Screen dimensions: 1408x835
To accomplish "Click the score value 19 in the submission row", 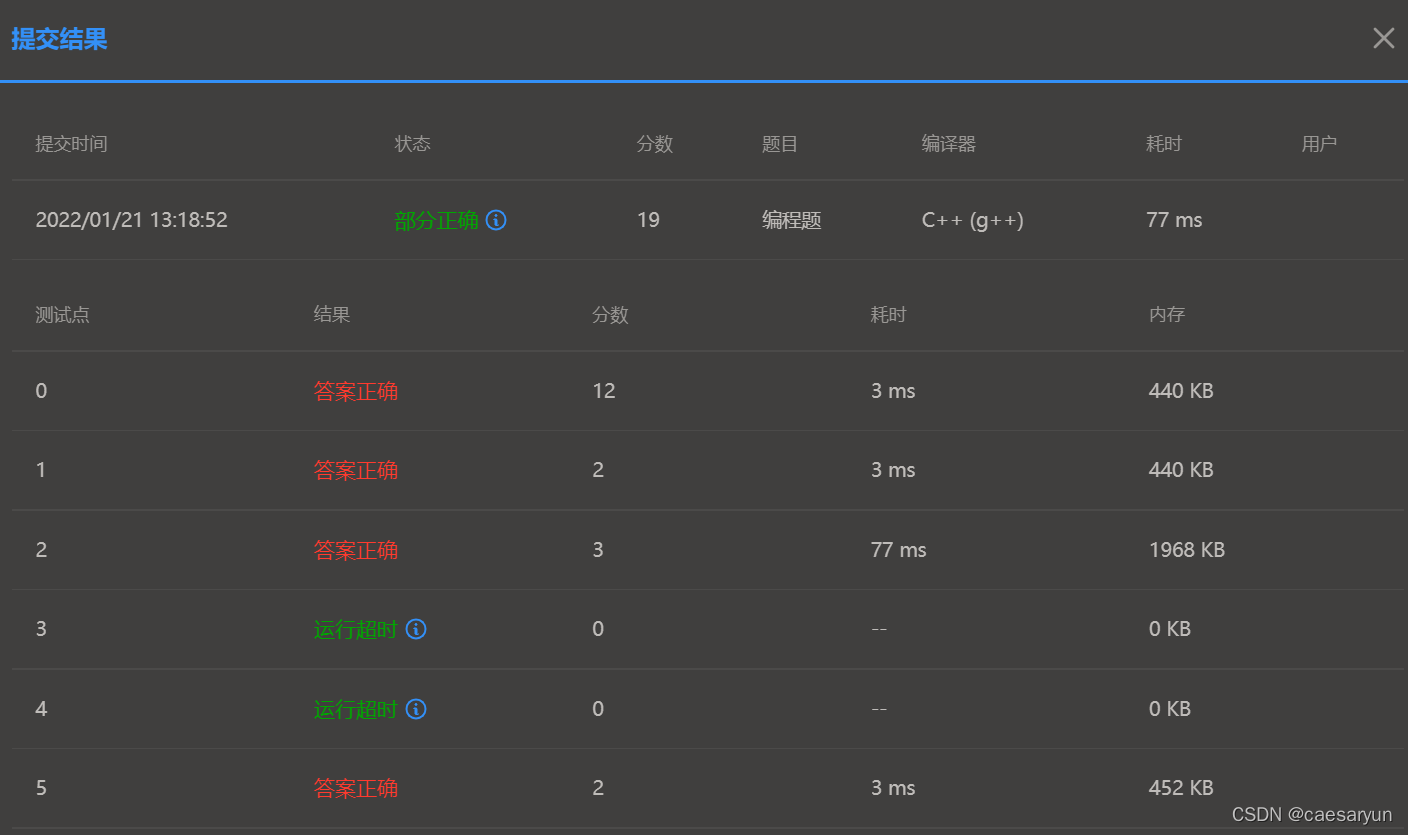I will (648, 220).
